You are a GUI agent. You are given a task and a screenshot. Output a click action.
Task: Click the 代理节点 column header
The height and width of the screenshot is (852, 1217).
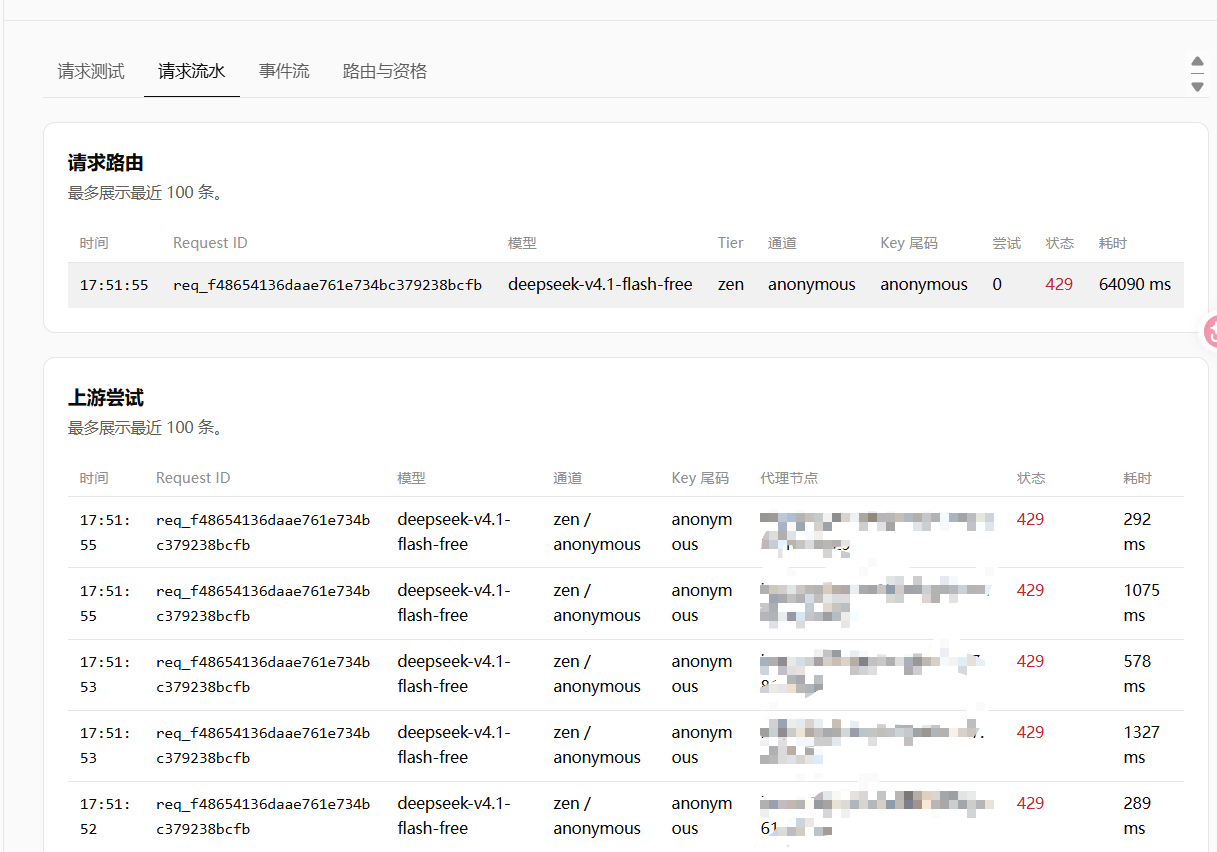[x=789, y=478]
